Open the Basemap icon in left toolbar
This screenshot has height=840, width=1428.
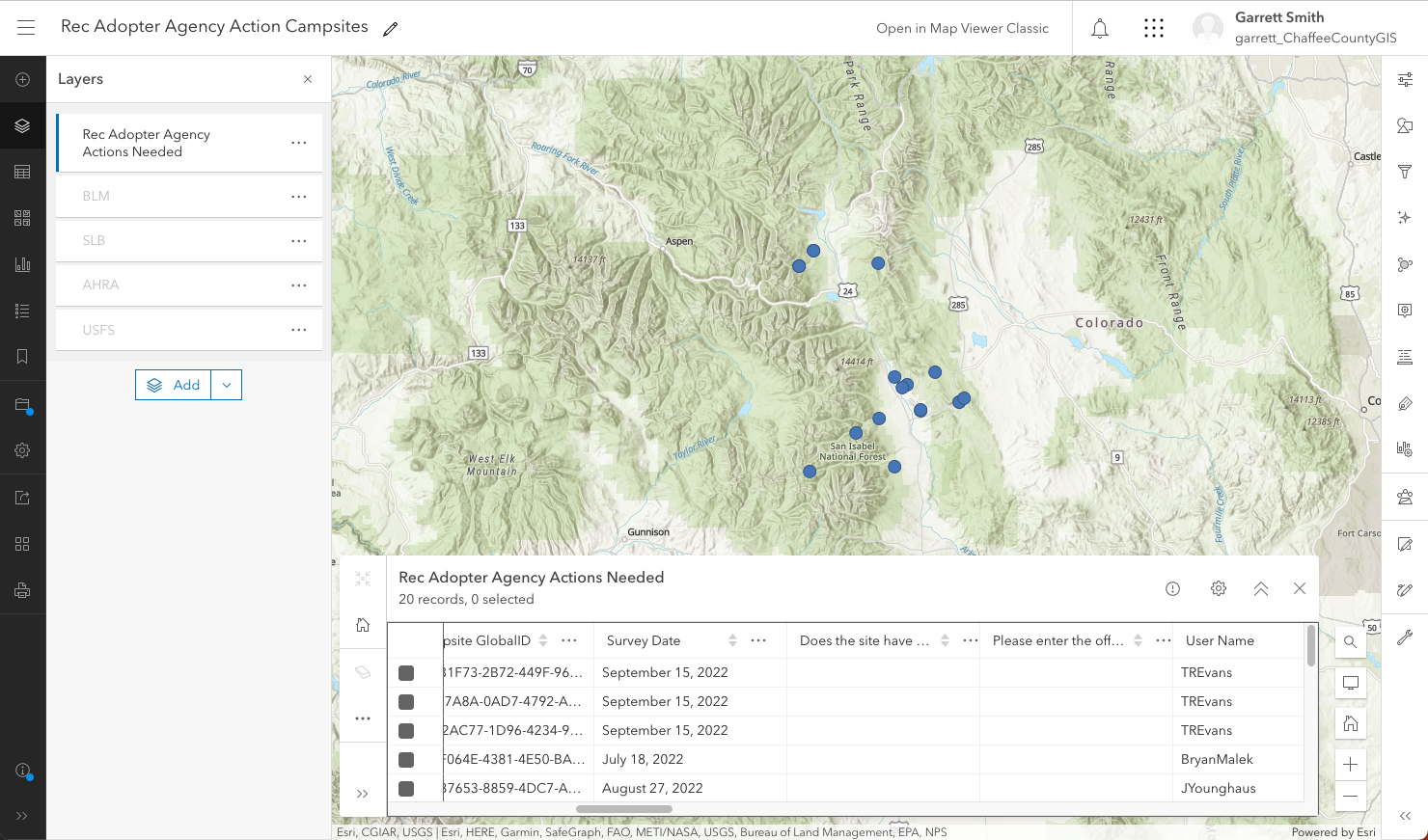pos(22,218)
